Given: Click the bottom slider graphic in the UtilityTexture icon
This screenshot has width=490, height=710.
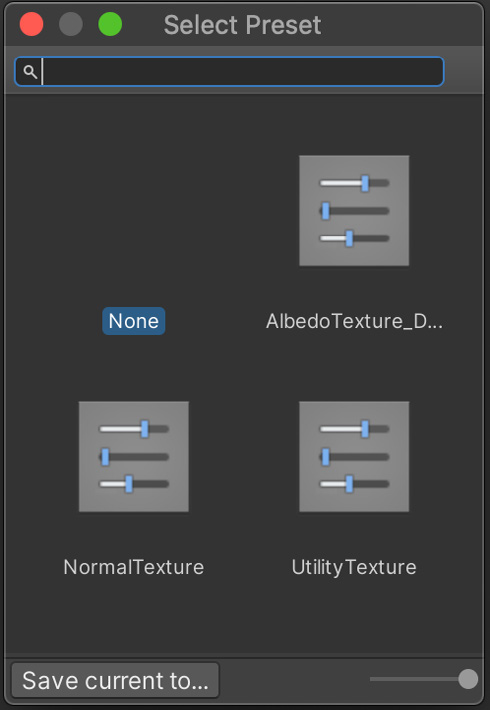Looking at the screenshot, I should click(354, 484).
